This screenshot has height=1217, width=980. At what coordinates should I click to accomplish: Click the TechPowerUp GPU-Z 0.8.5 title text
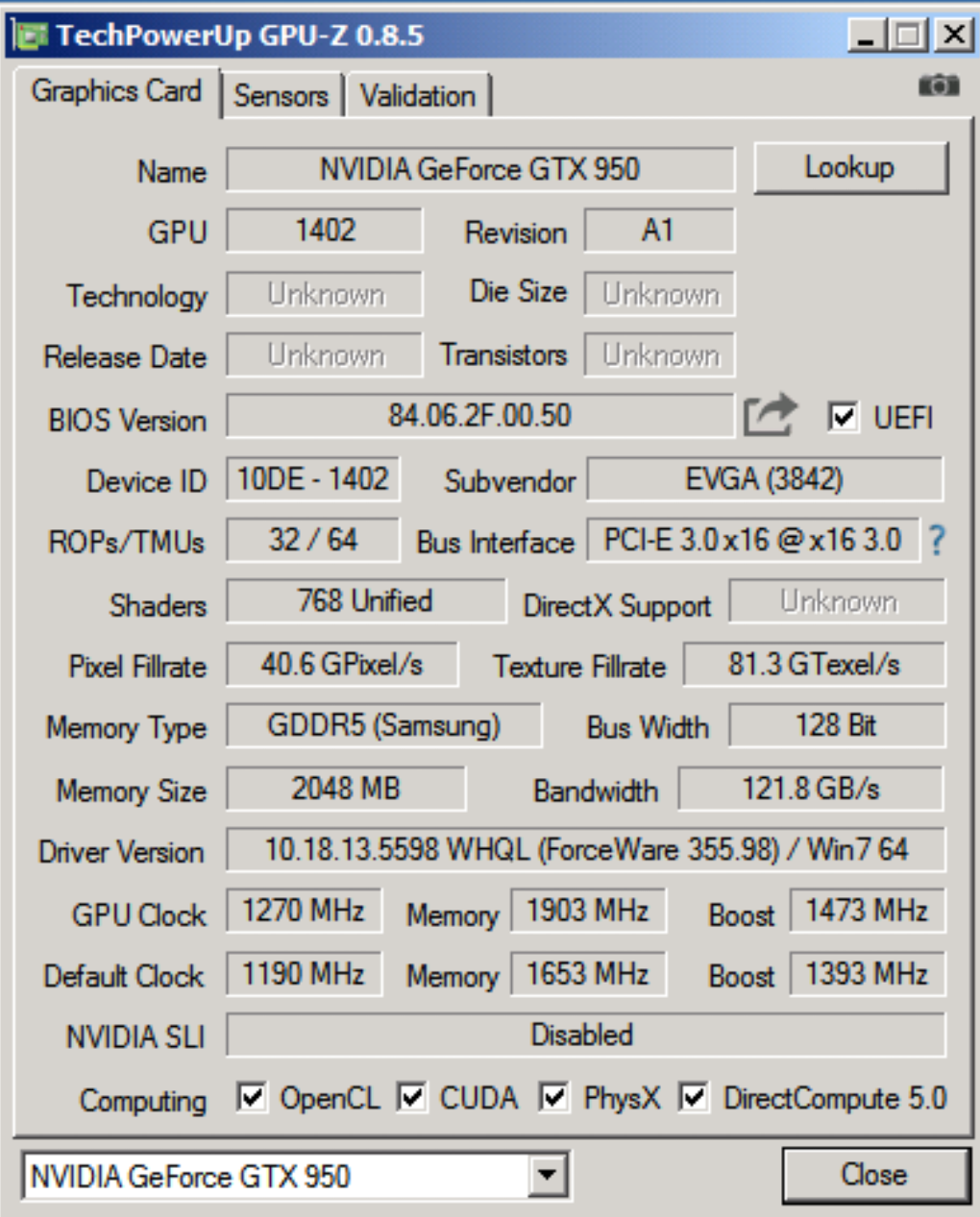239,36
